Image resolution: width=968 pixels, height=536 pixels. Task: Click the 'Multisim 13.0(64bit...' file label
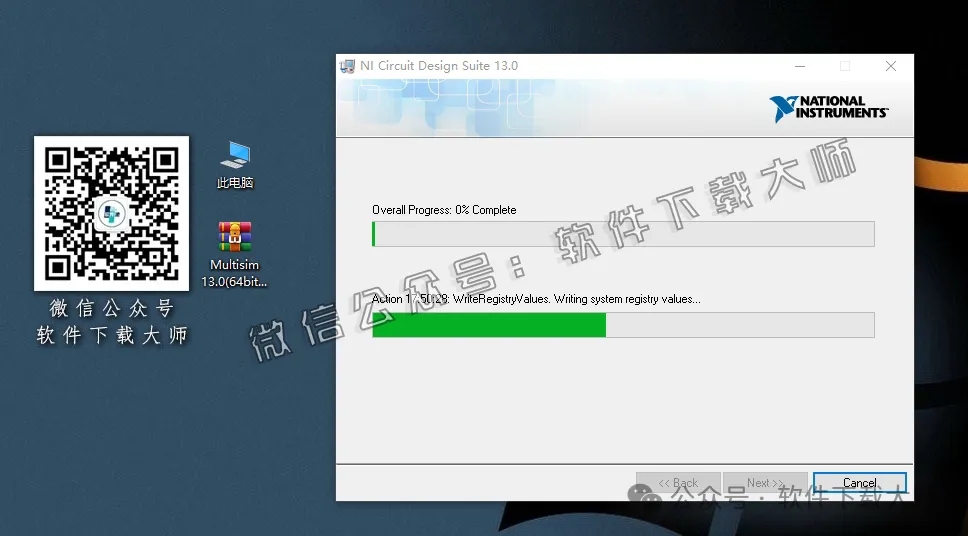coord(235,273)
